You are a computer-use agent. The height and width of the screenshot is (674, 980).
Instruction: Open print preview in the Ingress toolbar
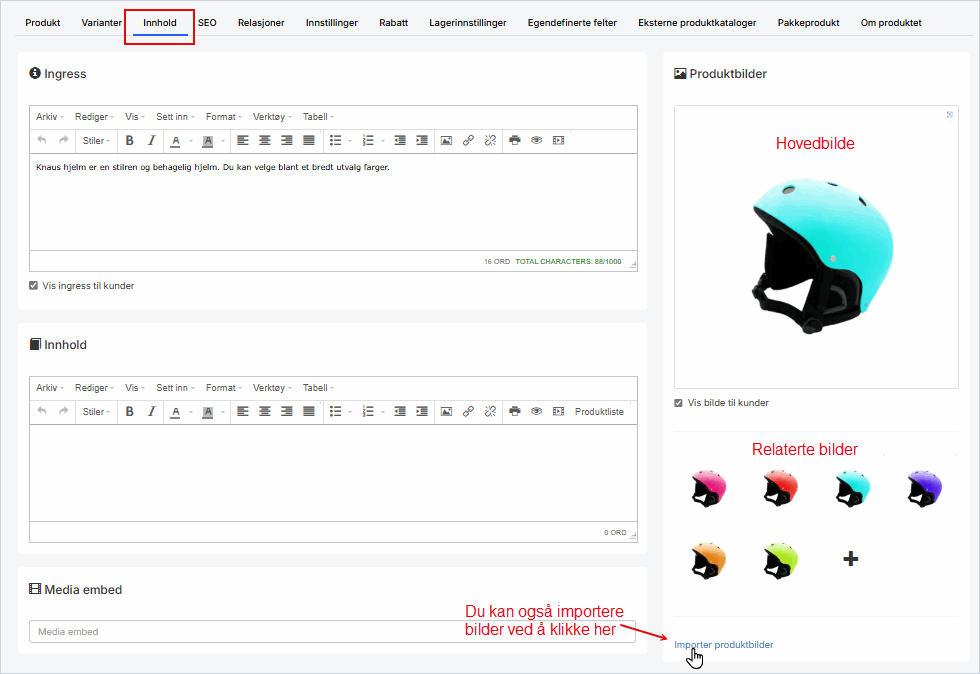[514, 140]
